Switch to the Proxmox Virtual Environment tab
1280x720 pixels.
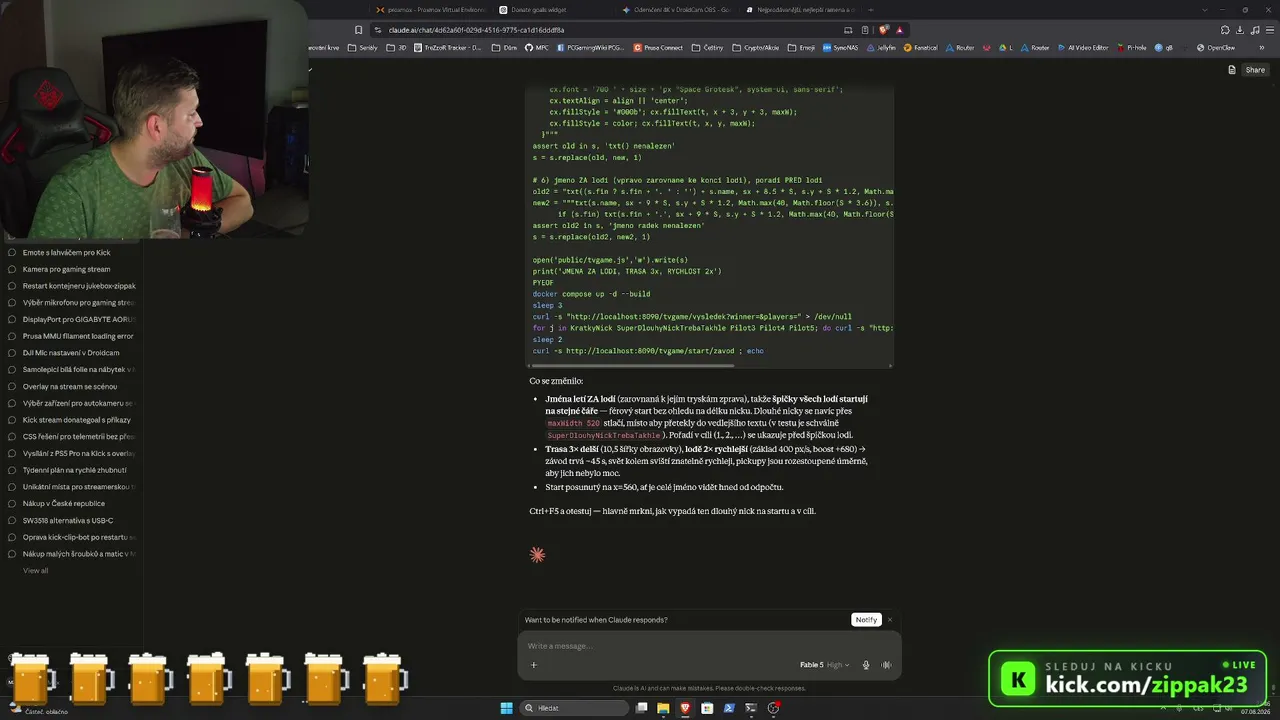tap(430, 10)
